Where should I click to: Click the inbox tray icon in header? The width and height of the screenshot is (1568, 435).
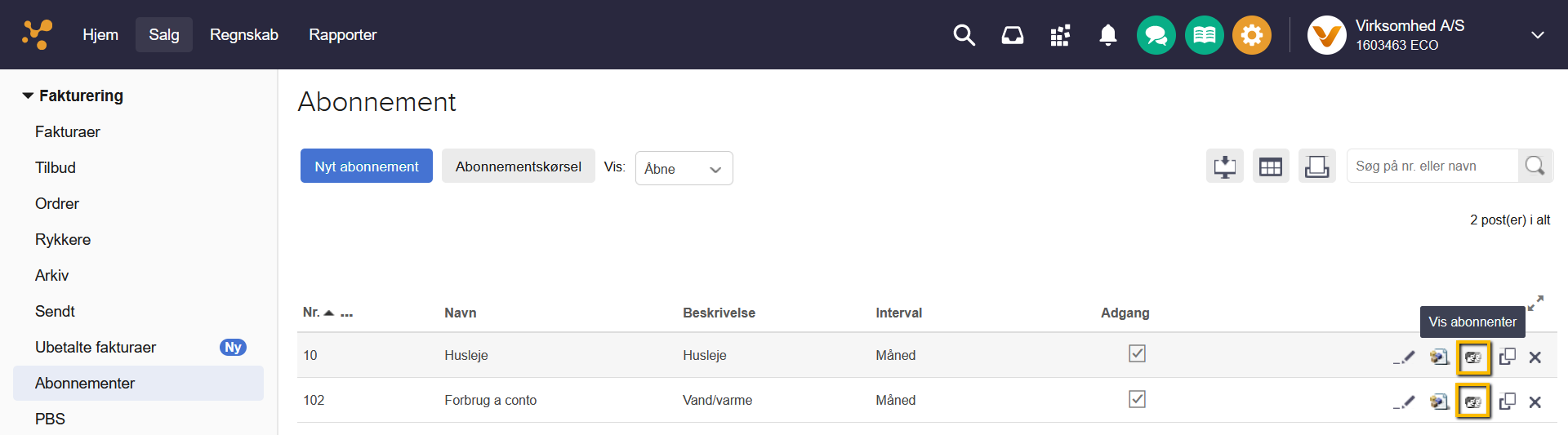coord(1012,35)
